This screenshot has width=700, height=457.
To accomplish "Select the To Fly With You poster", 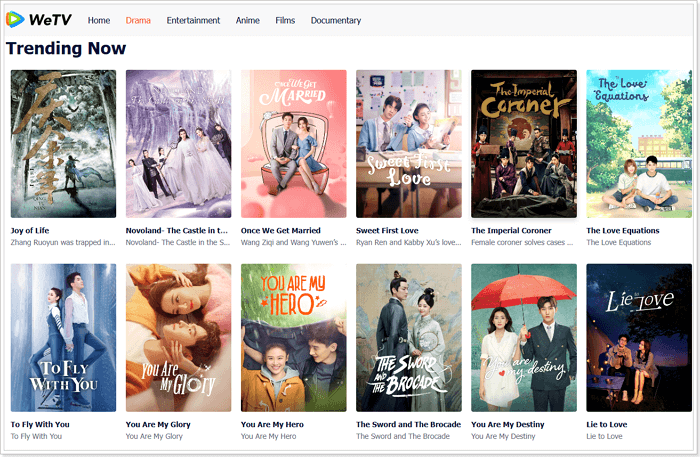I will [63, 337].
